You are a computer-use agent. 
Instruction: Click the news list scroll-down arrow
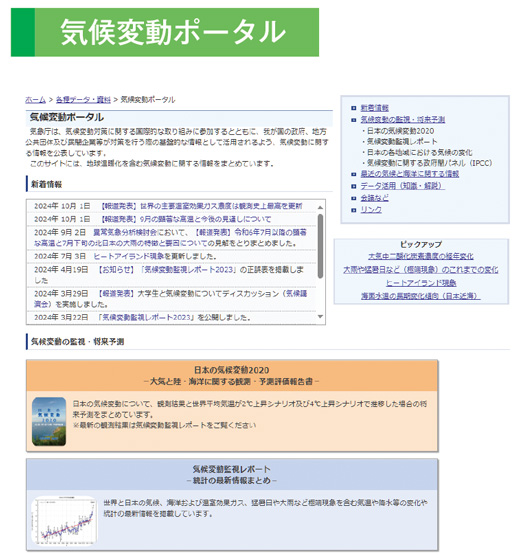(320, 316)
